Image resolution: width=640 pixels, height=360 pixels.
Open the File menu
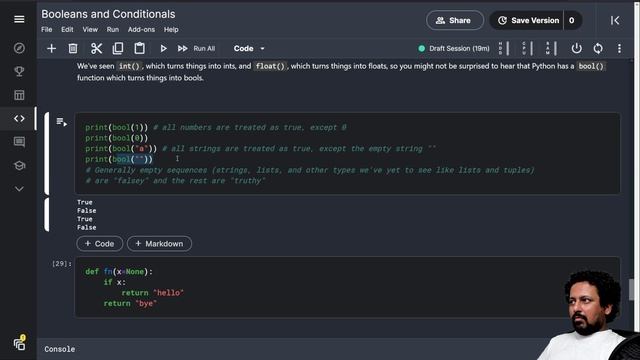[47, 29]
